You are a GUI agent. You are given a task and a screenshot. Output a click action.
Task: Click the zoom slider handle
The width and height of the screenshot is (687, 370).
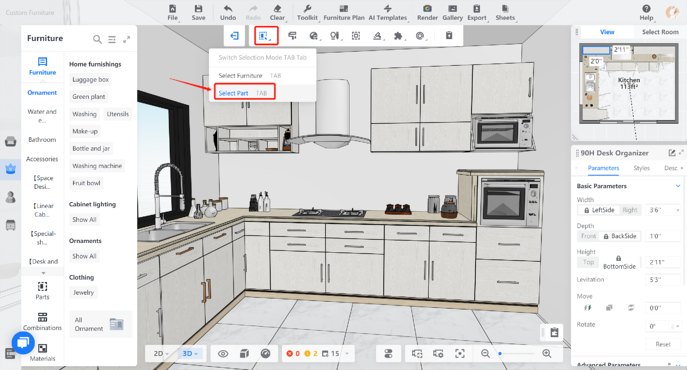point(500,353)
